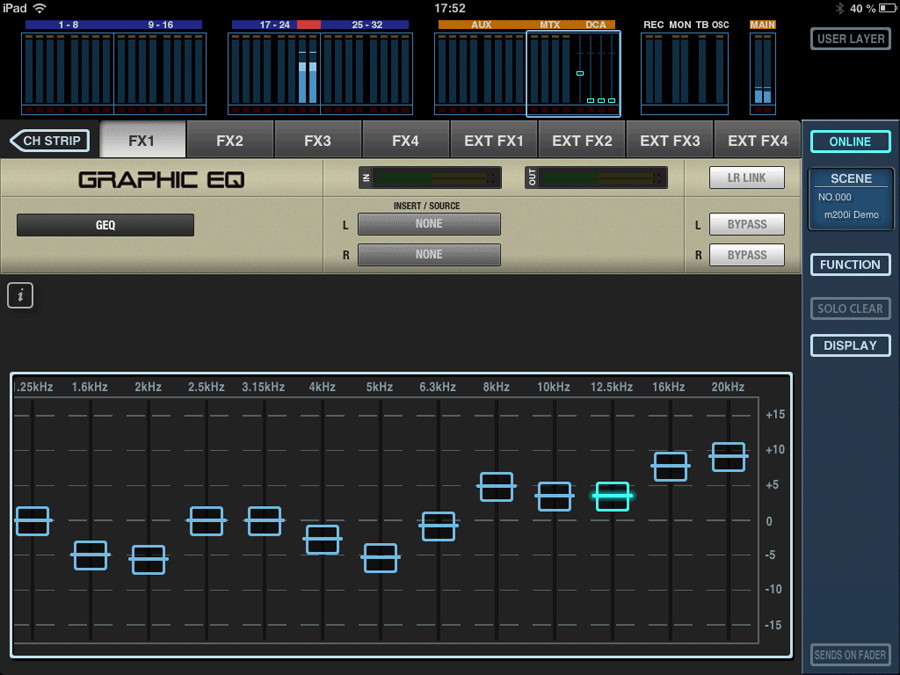
Task: Toggle the LR LINK button
Action: [747, 178]
